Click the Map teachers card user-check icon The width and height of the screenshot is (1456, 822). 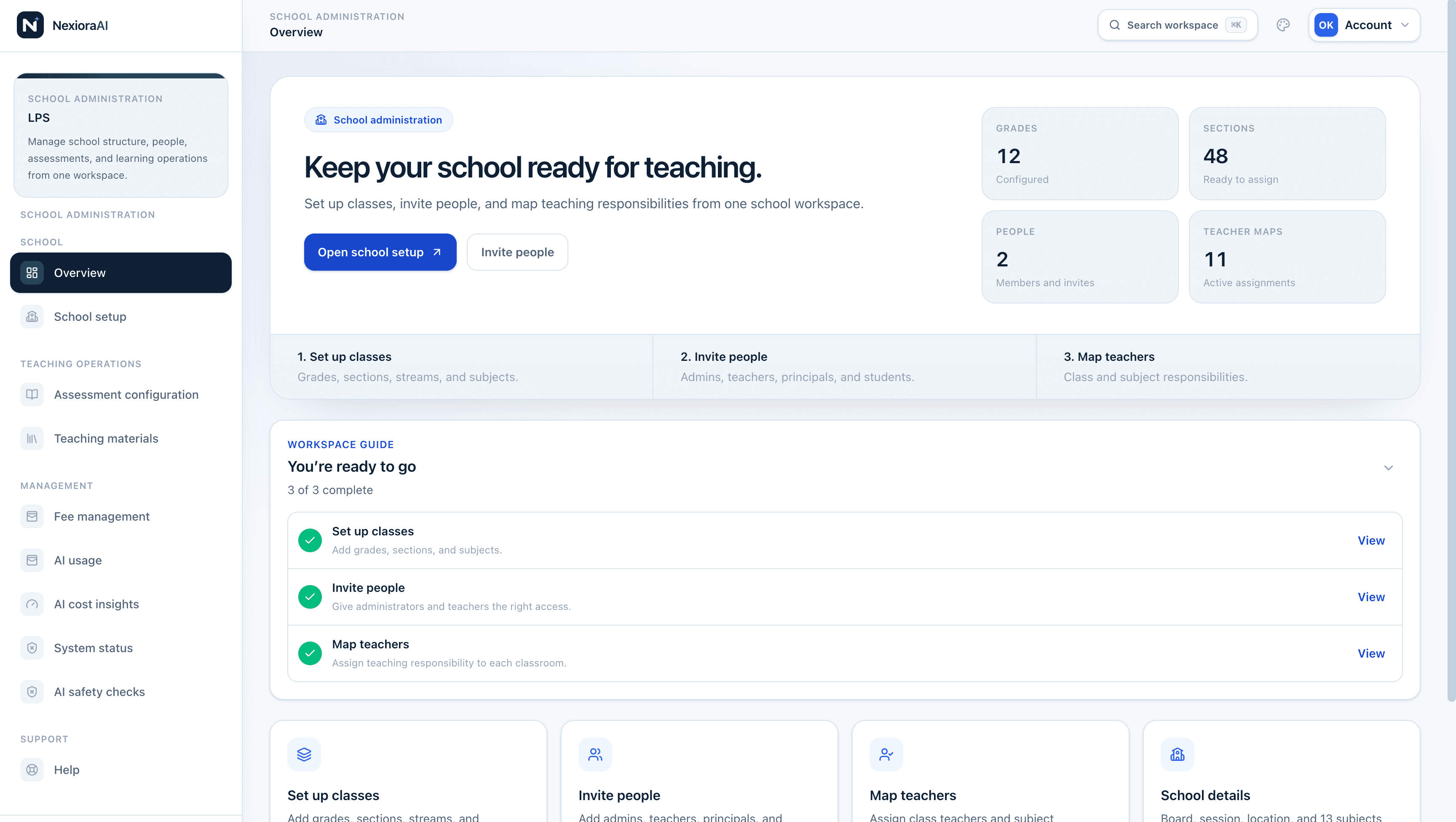[x=886, y=755]
